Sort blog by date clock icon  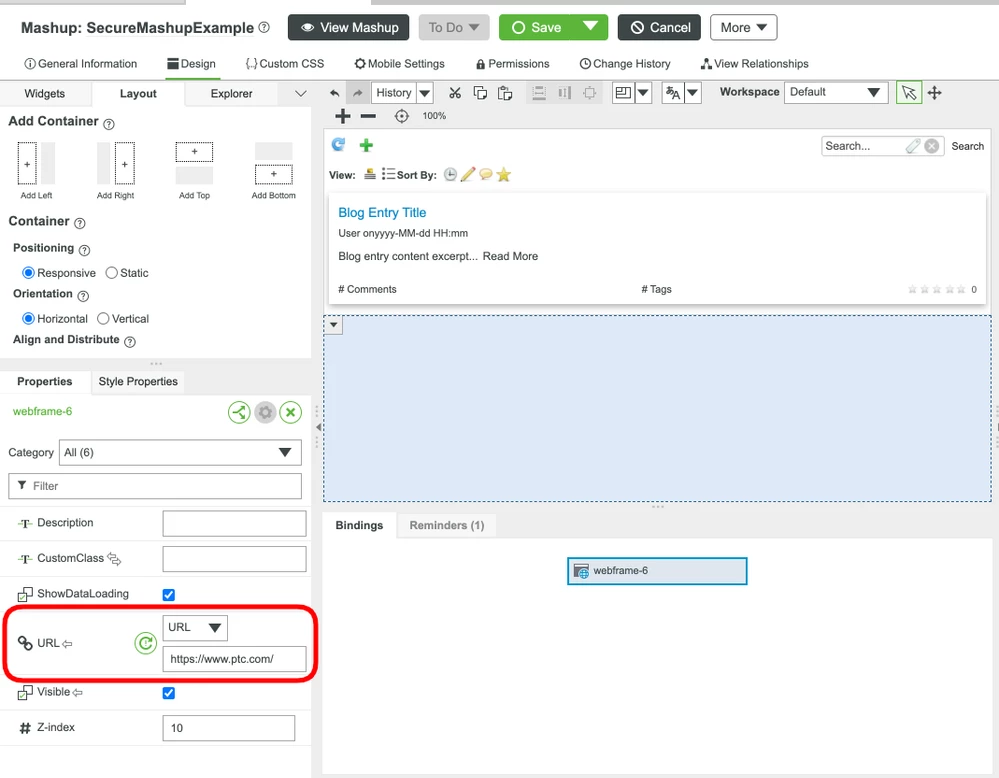pos(450,175)
